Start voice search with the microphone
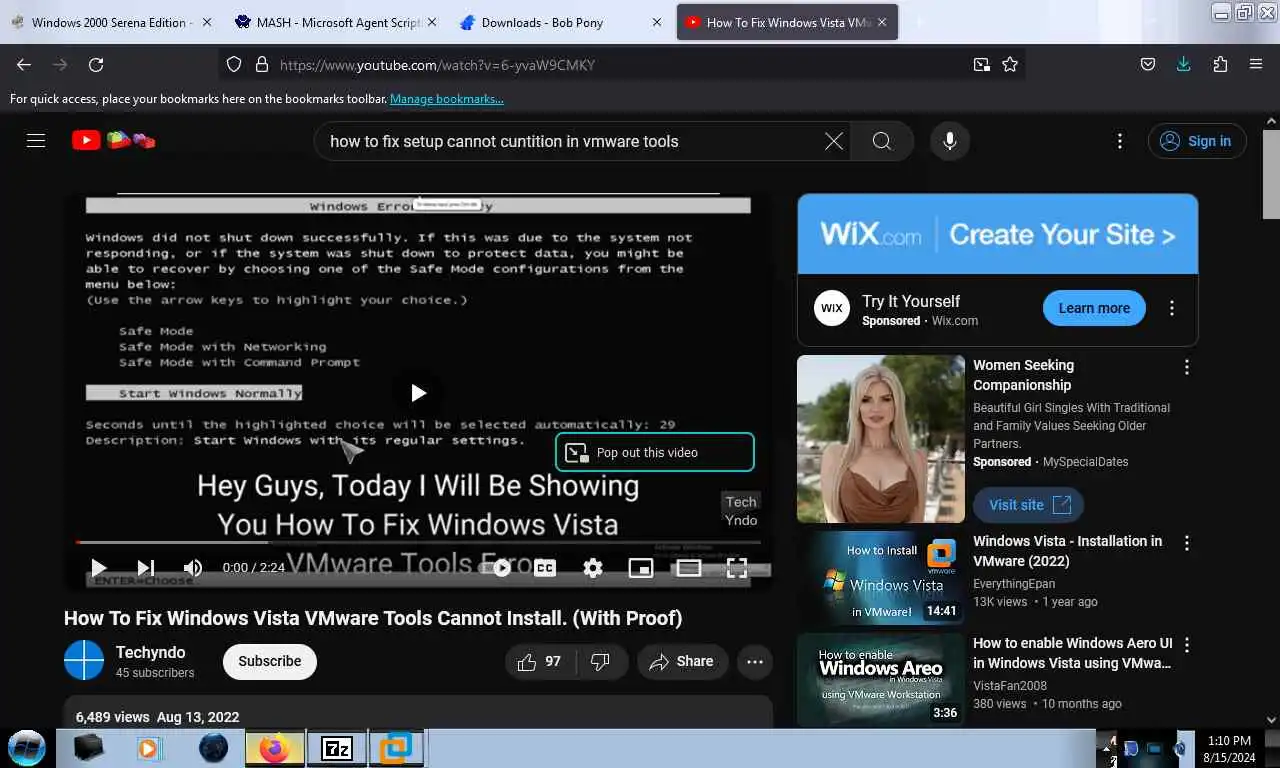This screenshot has height=768, width=1280. point(950,141)
